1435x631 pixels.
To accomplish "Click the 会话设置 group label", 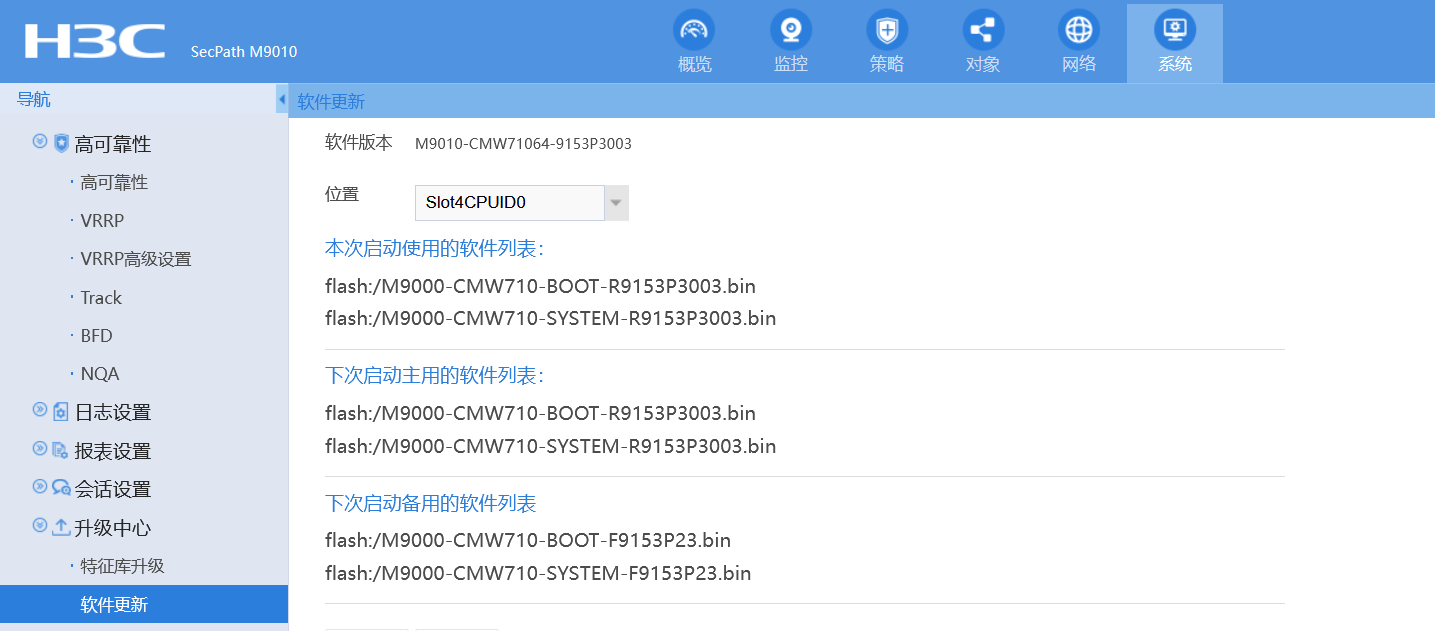I will tap(113, 489).
